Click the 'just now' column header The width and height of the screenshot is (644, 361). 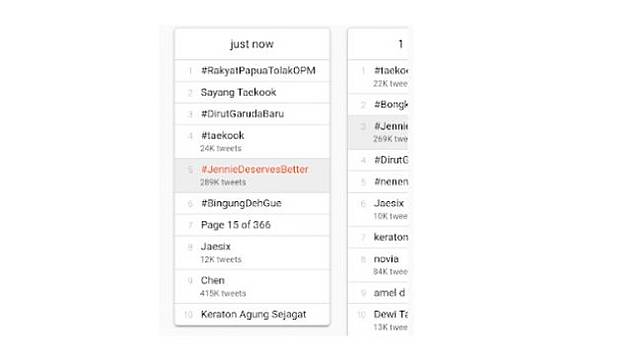252,44
